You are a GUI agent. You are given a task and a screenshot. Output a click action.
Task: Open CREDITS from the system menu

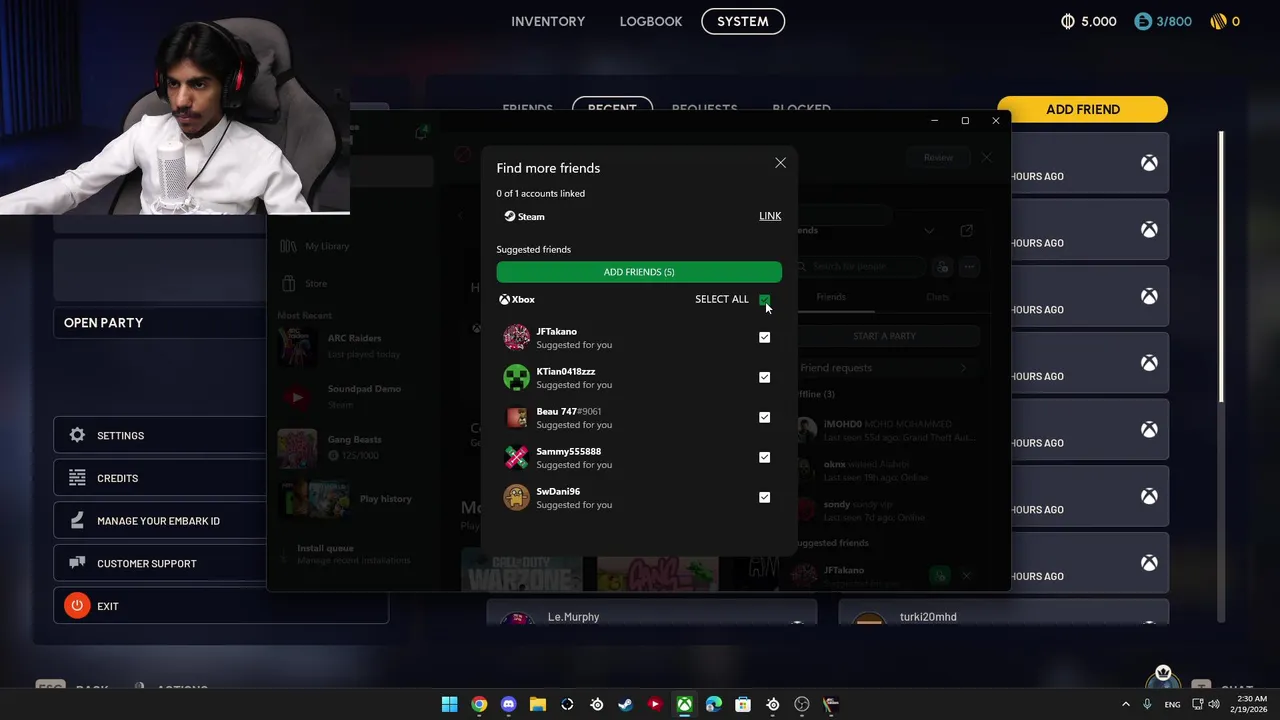(160, 478)
